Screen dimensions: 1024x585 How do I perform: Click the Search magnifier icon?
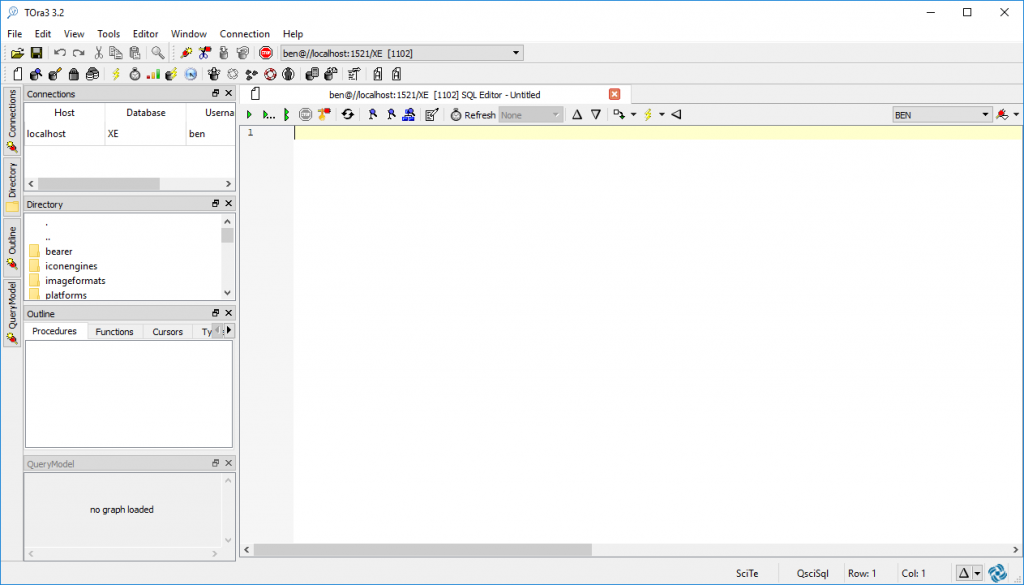tap(158, 53)
